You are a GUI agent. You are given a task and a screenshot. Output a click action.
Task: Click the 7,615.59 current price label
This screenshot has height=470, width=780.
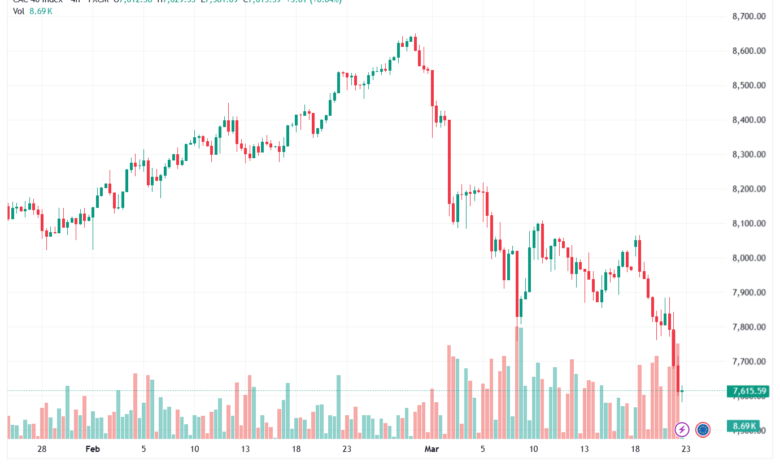click(747, 391)
